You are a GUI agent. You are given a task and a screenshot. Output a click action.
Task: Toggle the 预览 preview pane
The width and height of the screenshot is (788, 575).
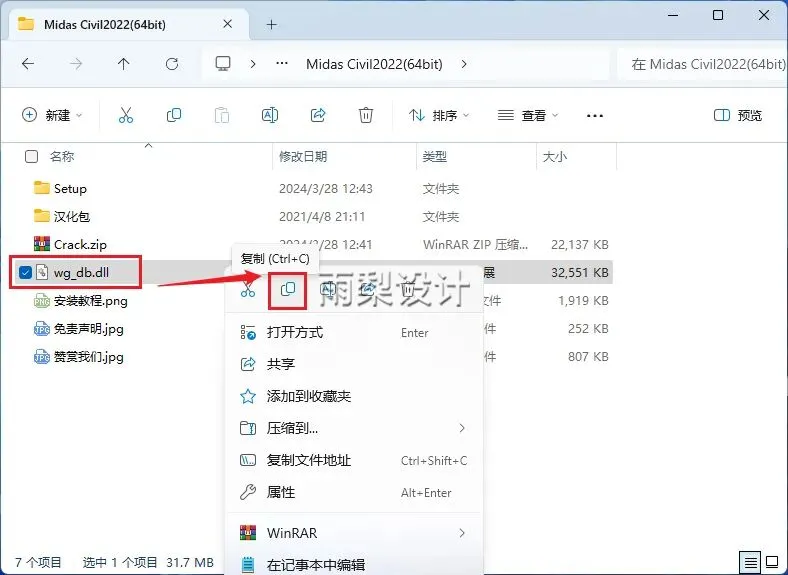738,116
